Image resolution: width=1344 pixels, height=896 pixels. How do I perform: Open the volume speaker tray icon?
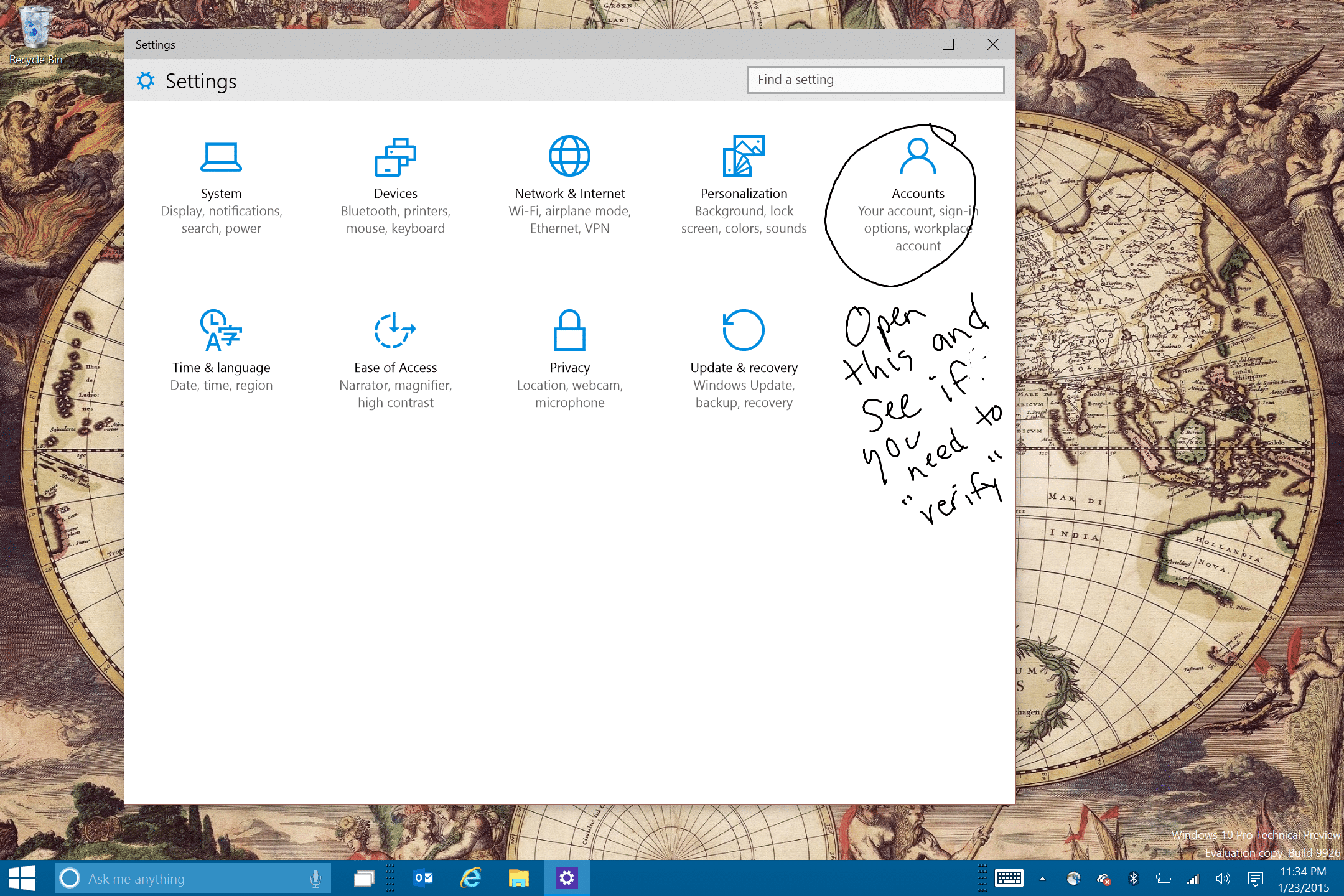pos(1223,879)
